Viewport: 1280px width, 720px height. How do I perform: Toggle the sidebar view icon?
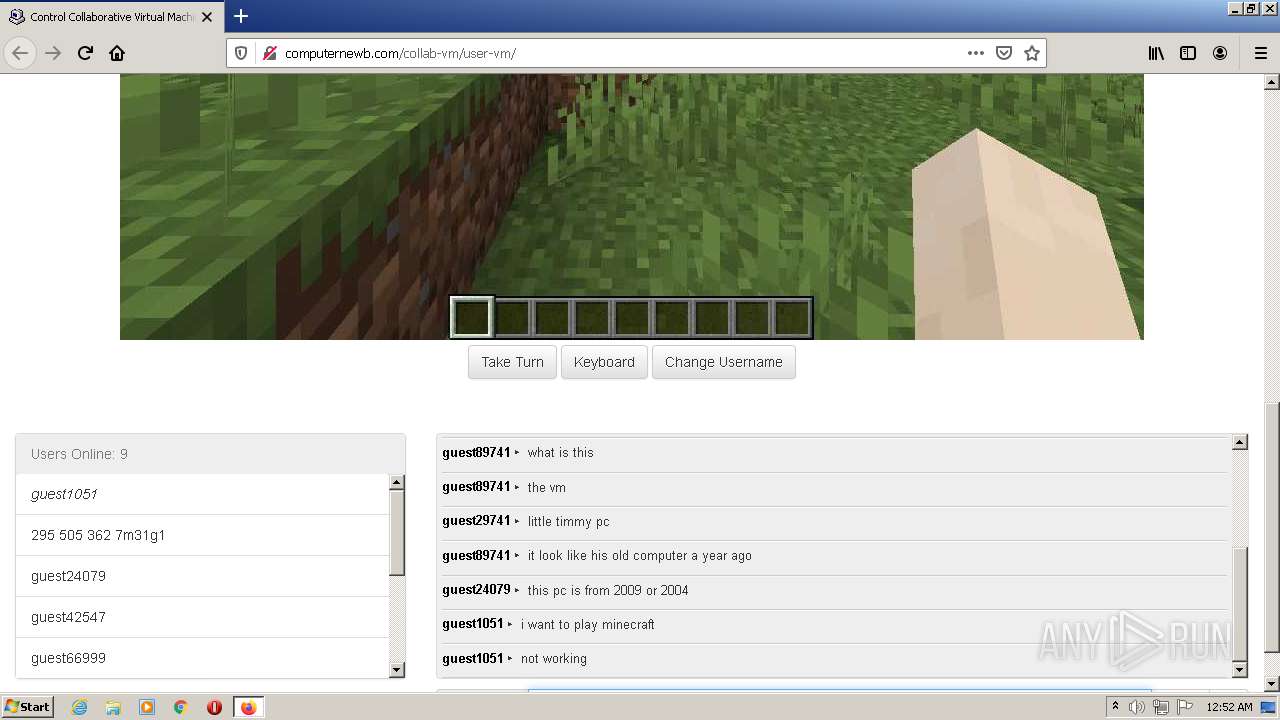(1188, 53)
